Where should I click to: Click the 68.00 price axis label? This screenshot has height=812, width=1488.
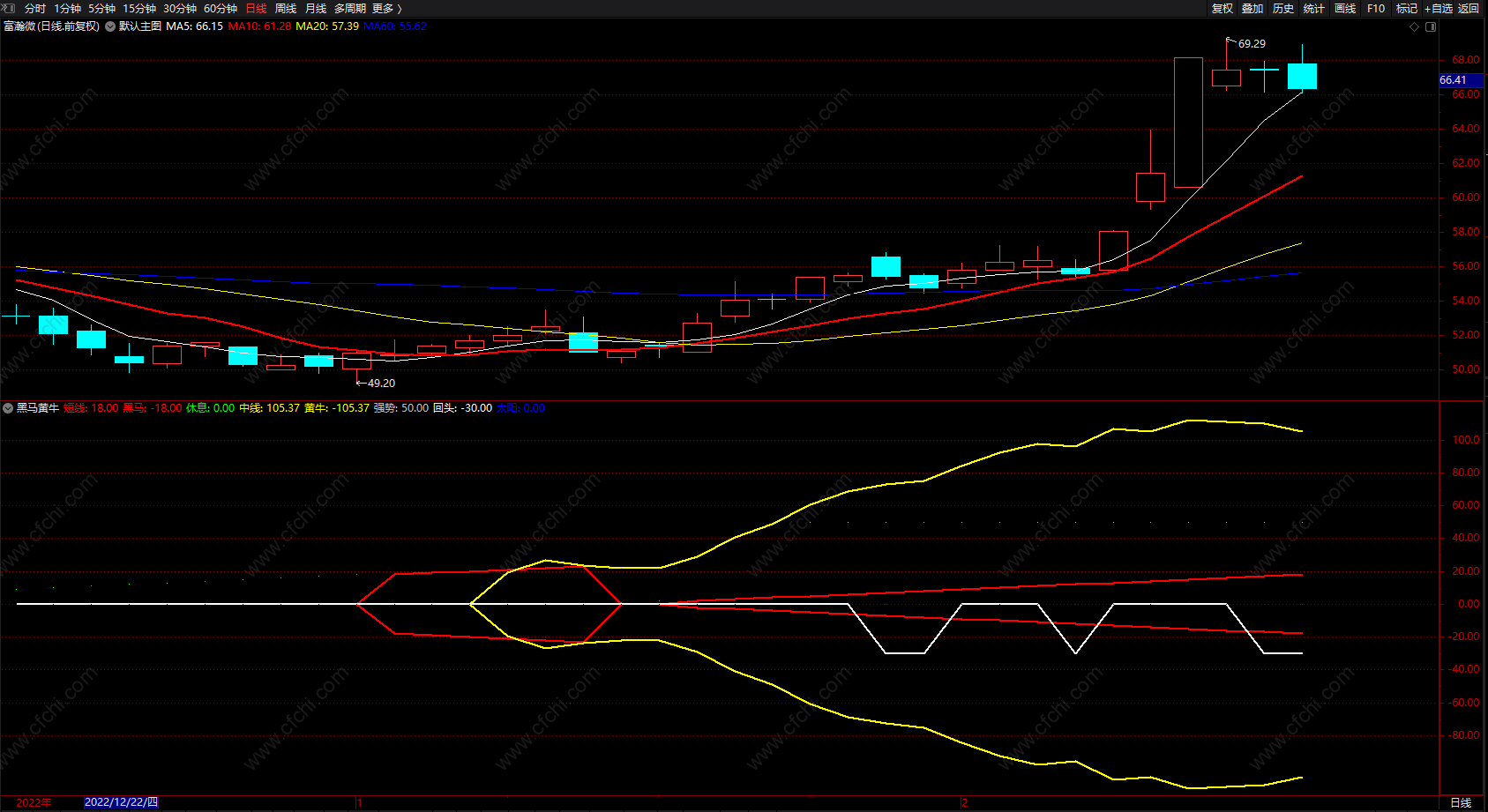(x=1465, y=60)
